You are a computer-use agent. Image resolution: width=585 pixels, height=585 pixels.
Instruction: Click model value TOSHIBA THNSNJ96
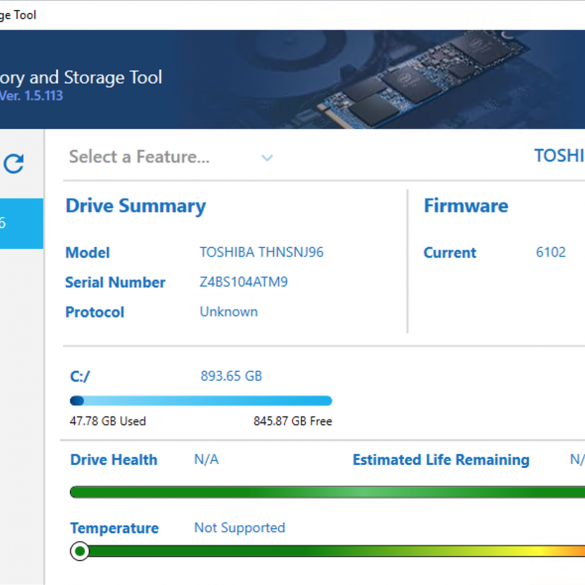(262, 252)
